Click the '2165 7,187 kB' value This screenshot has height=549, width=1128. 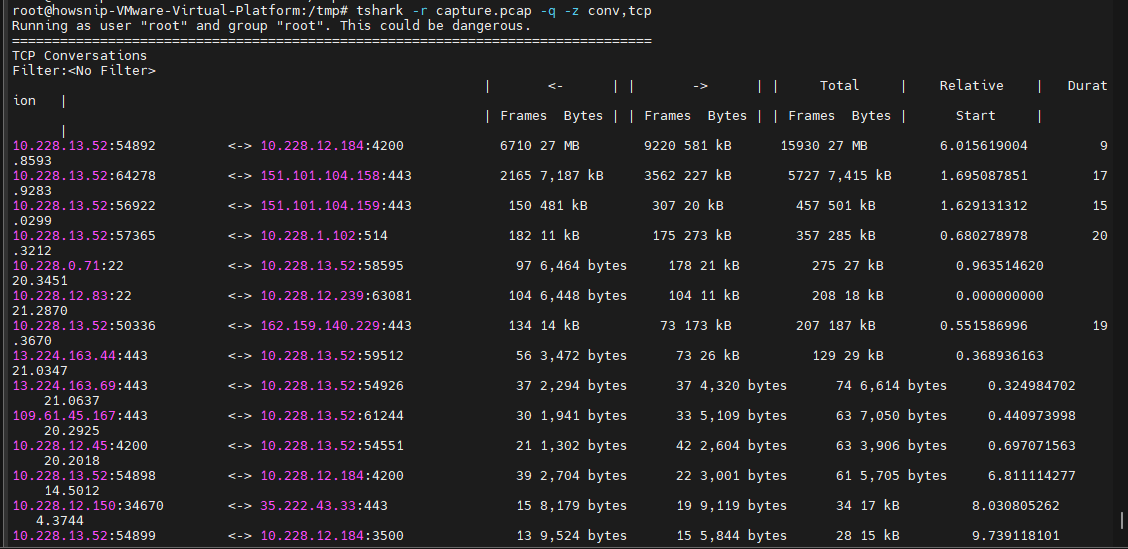(552, 176)
